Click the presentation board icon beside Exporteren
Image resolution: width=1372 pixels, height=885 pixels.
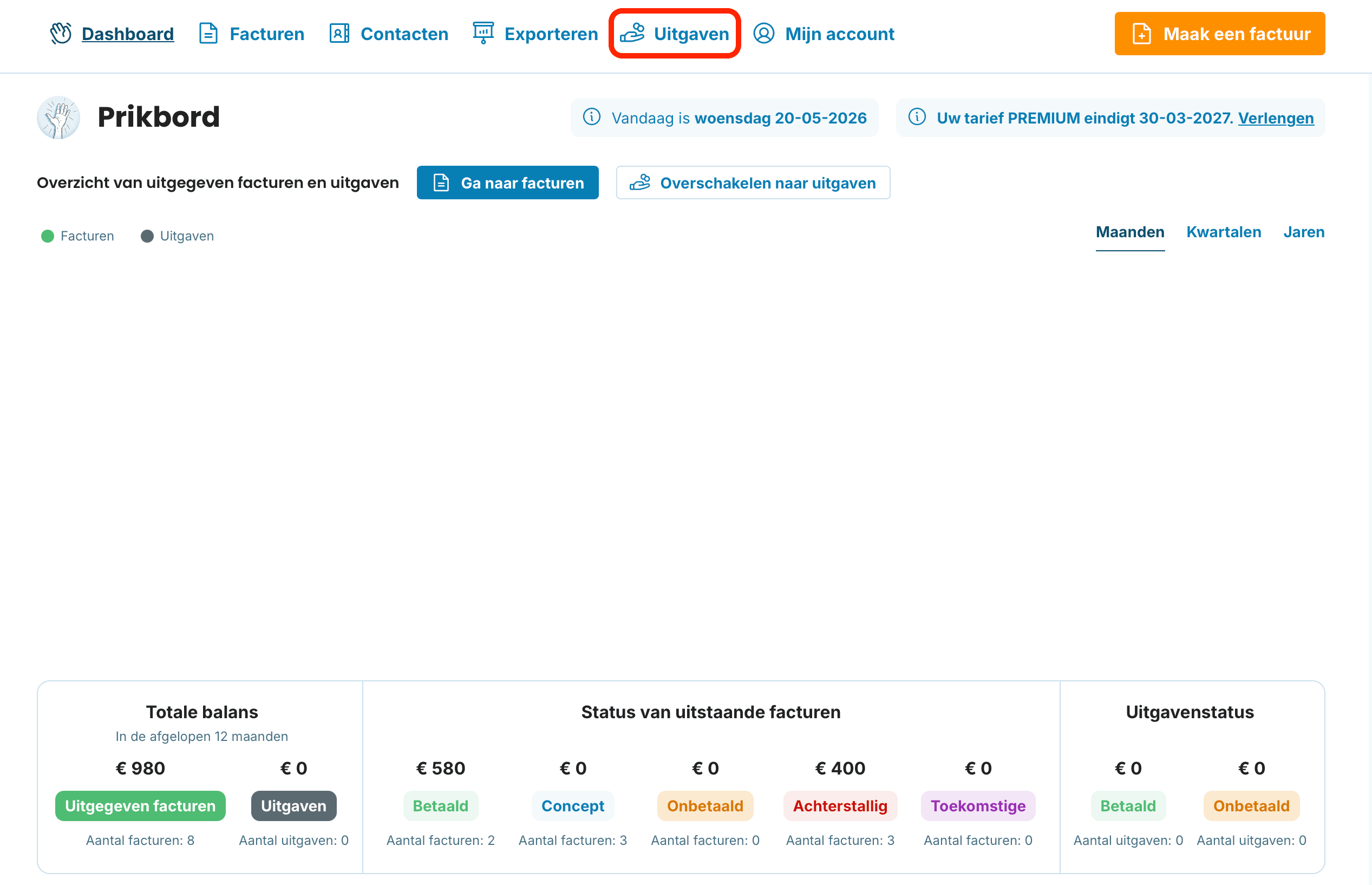[x=483, y=34]
